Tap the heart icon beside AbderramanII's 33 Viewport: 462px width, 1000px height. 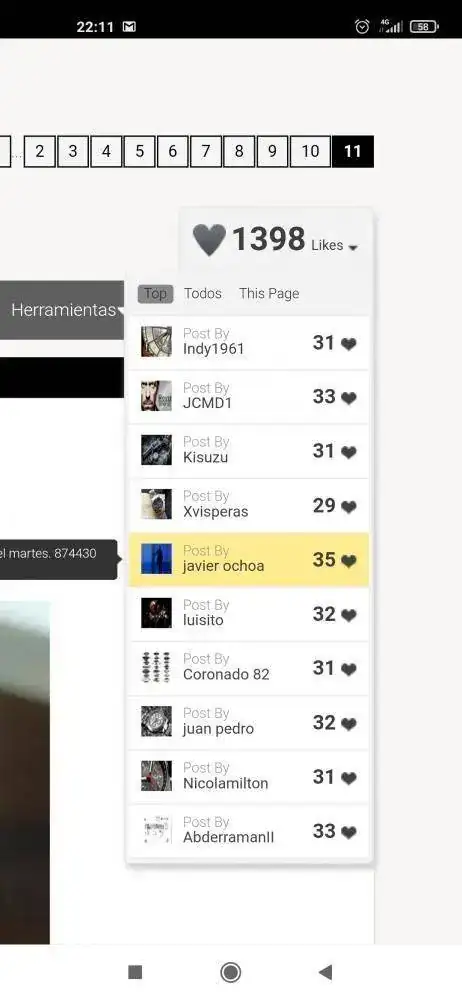pyautogui.click(x=348, y=832)
